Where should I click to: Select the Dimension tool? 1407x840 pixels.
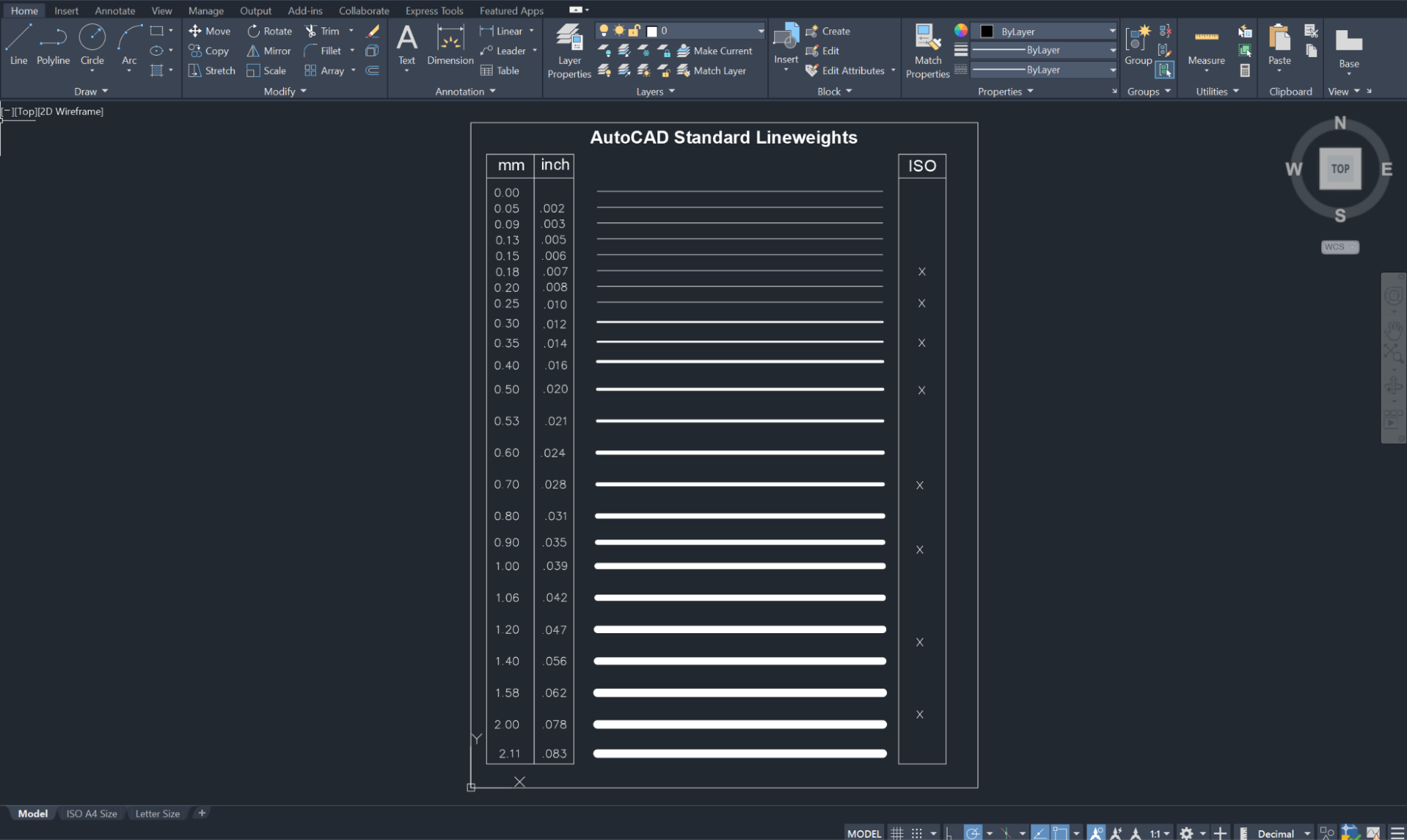tap(450, 44)
